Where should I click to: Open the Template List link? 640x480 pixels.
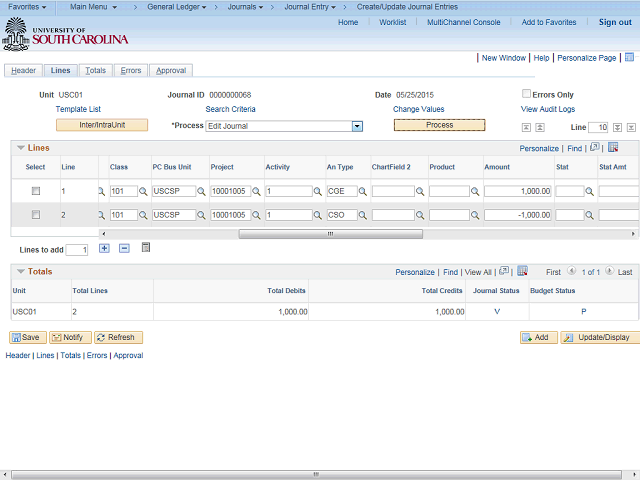click(x=78, y=109)
